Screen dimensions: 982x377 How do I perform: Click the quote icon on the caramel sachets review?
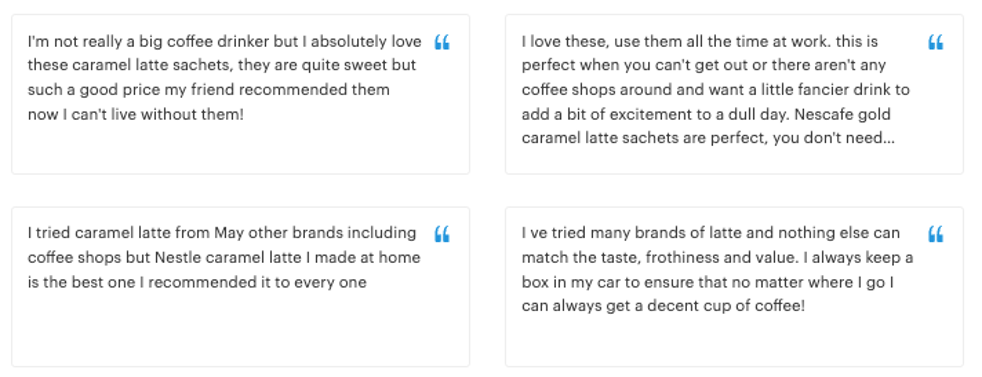point(442,43)
